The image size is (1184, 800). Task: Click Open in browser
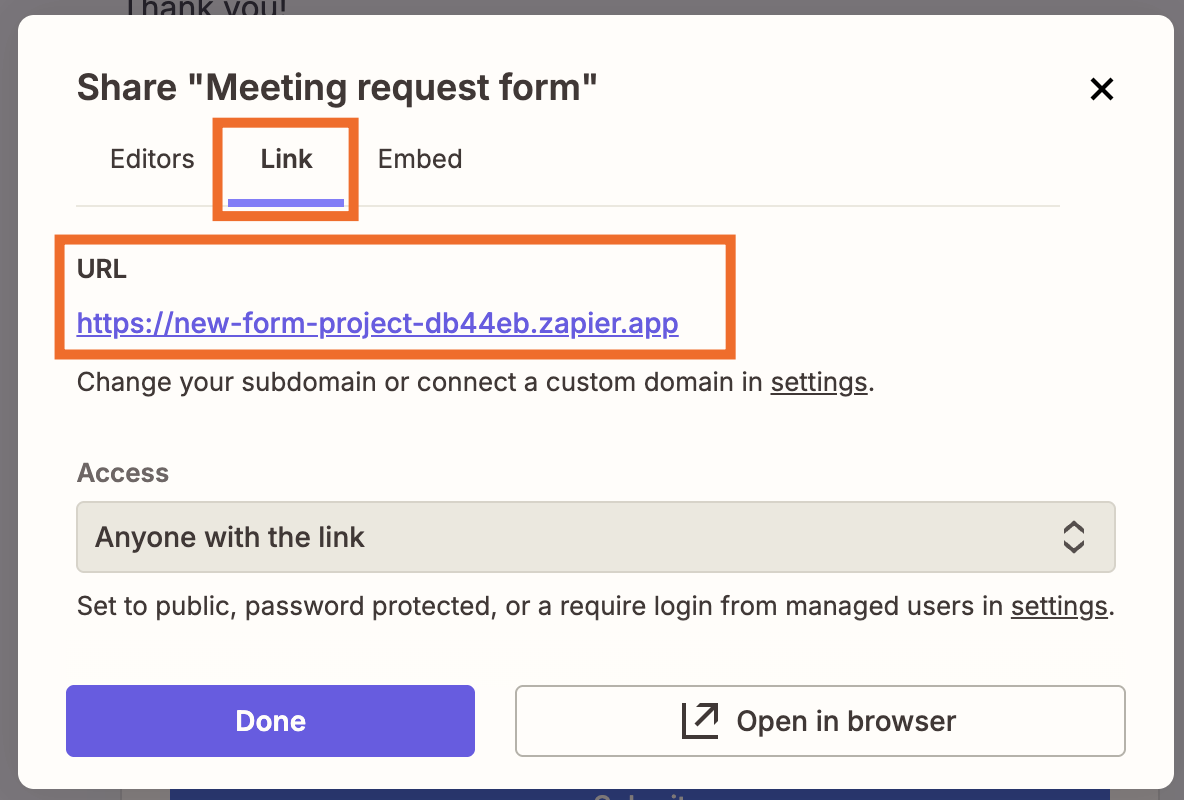820,720
